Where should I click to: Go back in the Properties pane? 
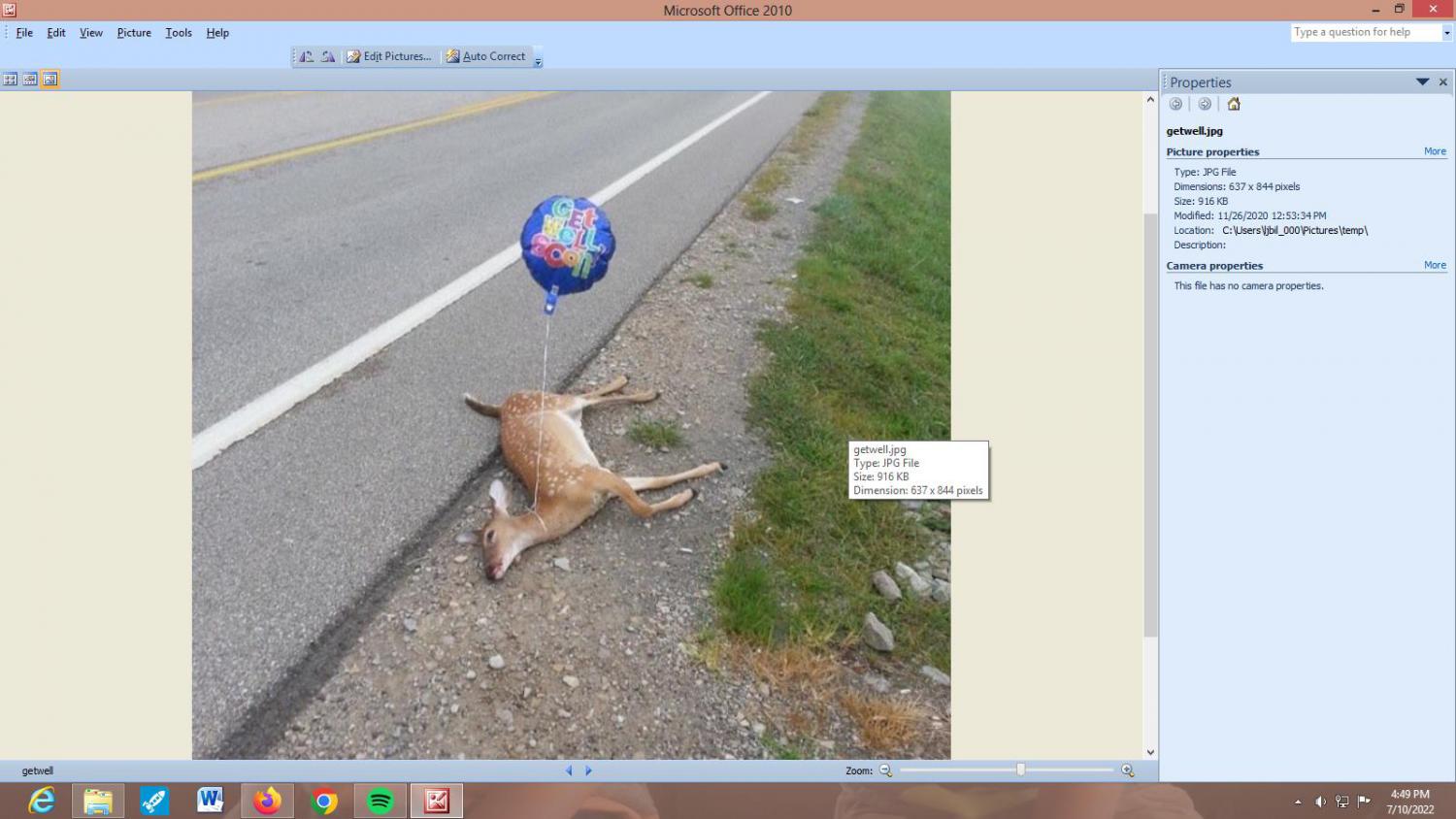coord(1175,104)
